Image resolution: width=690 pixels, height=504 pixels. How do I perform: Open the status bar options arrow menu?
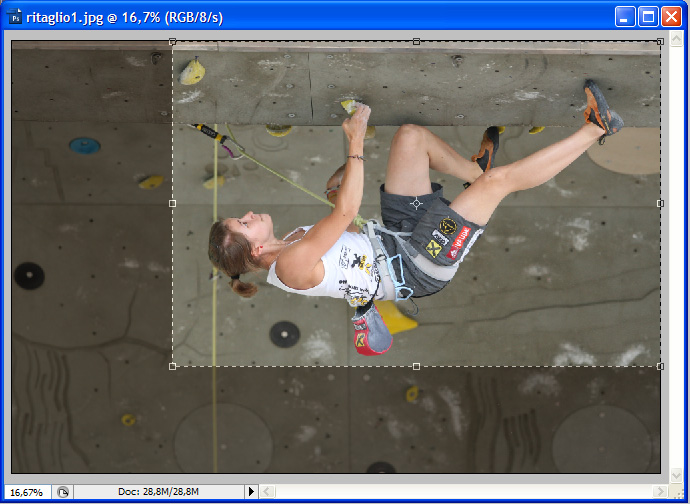pyautogui.click(x=251, y=492)
